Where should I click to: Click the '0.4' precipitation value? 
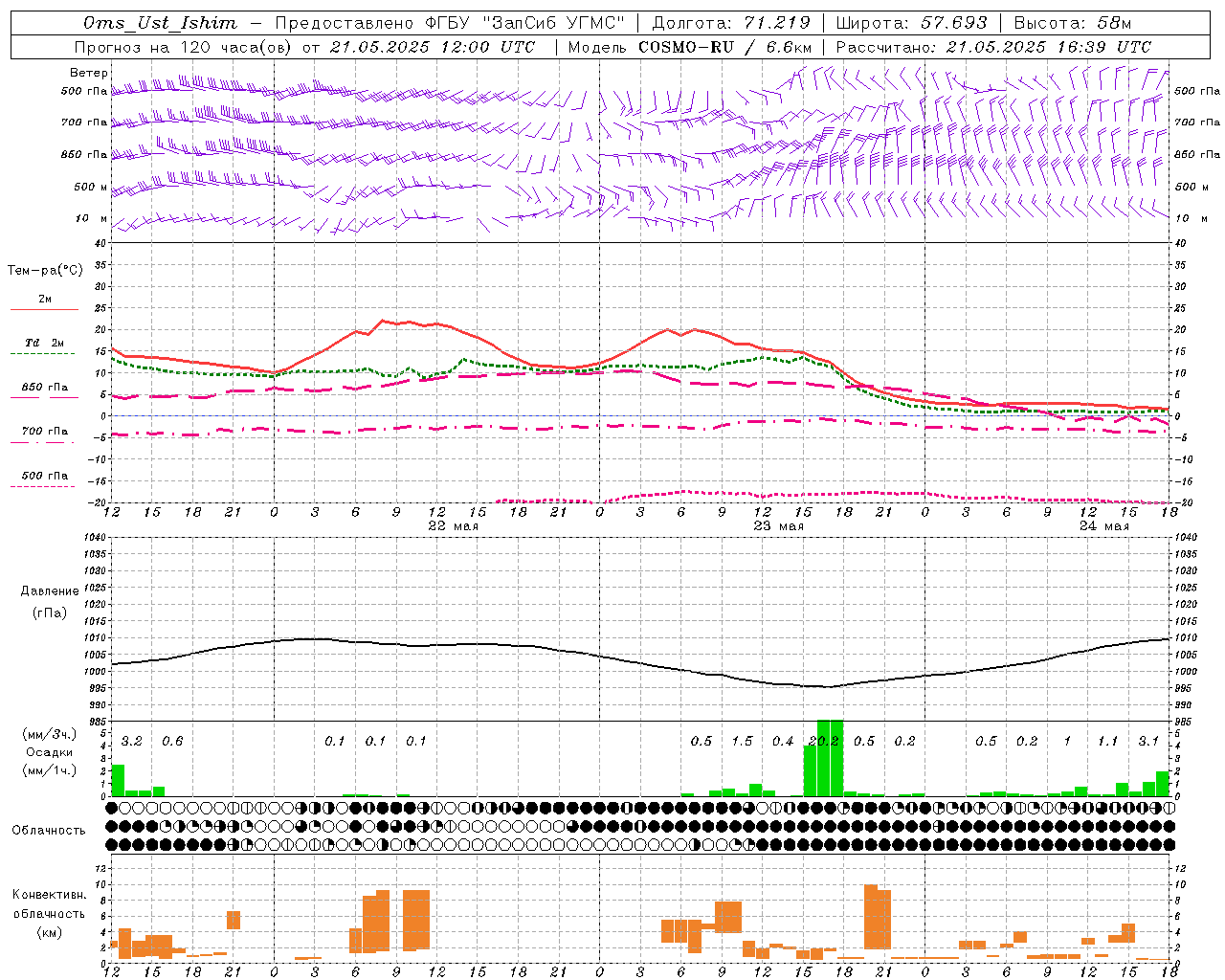coord(783,741)
